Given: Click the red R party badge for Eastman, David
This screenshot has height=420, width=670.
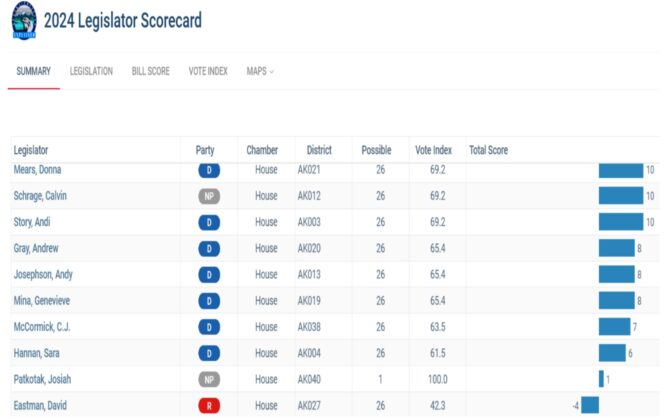Looking at the screenshot, I should coord(209,406).
